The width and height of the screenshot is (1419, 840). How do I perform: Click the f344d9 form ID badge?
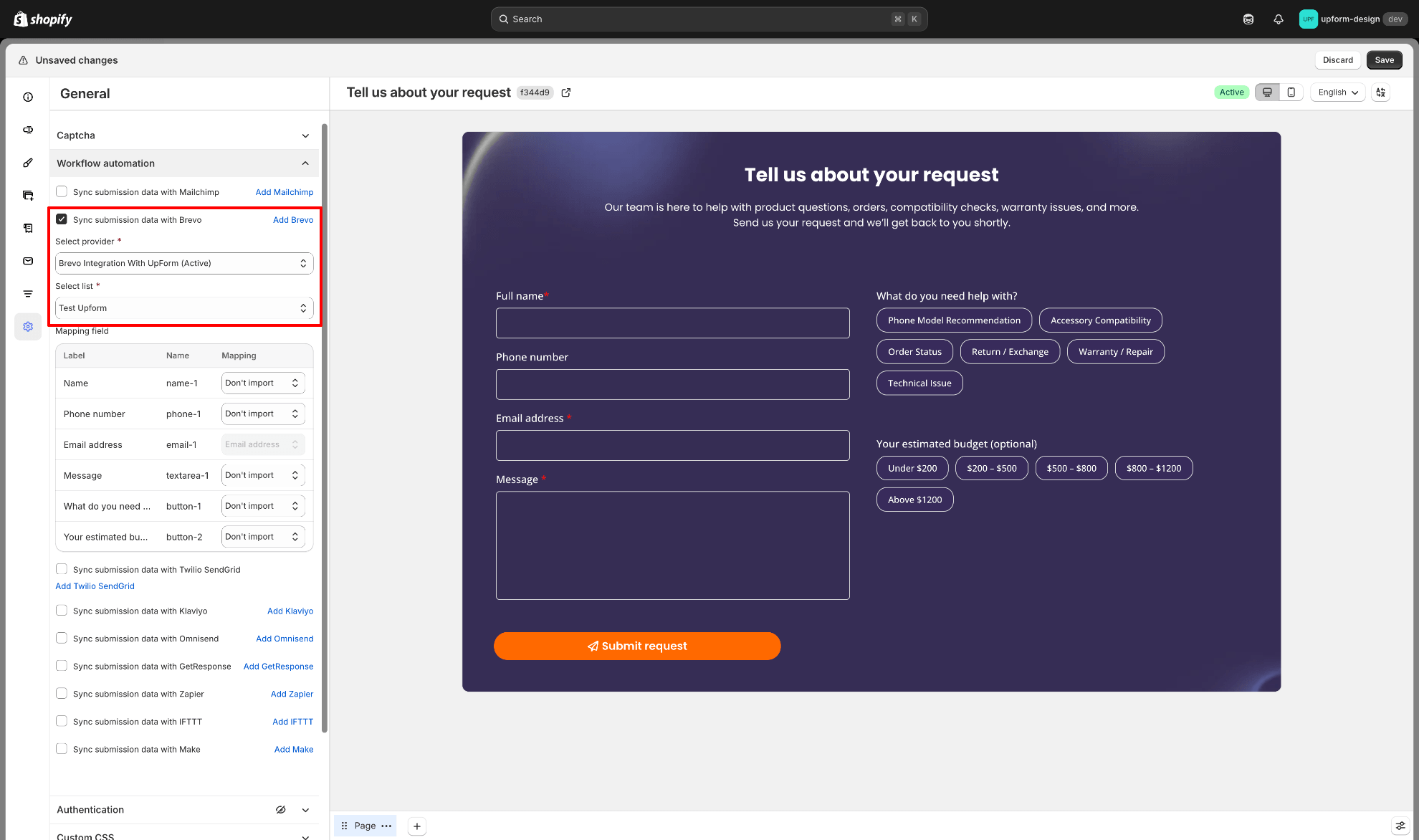[535, 92]
